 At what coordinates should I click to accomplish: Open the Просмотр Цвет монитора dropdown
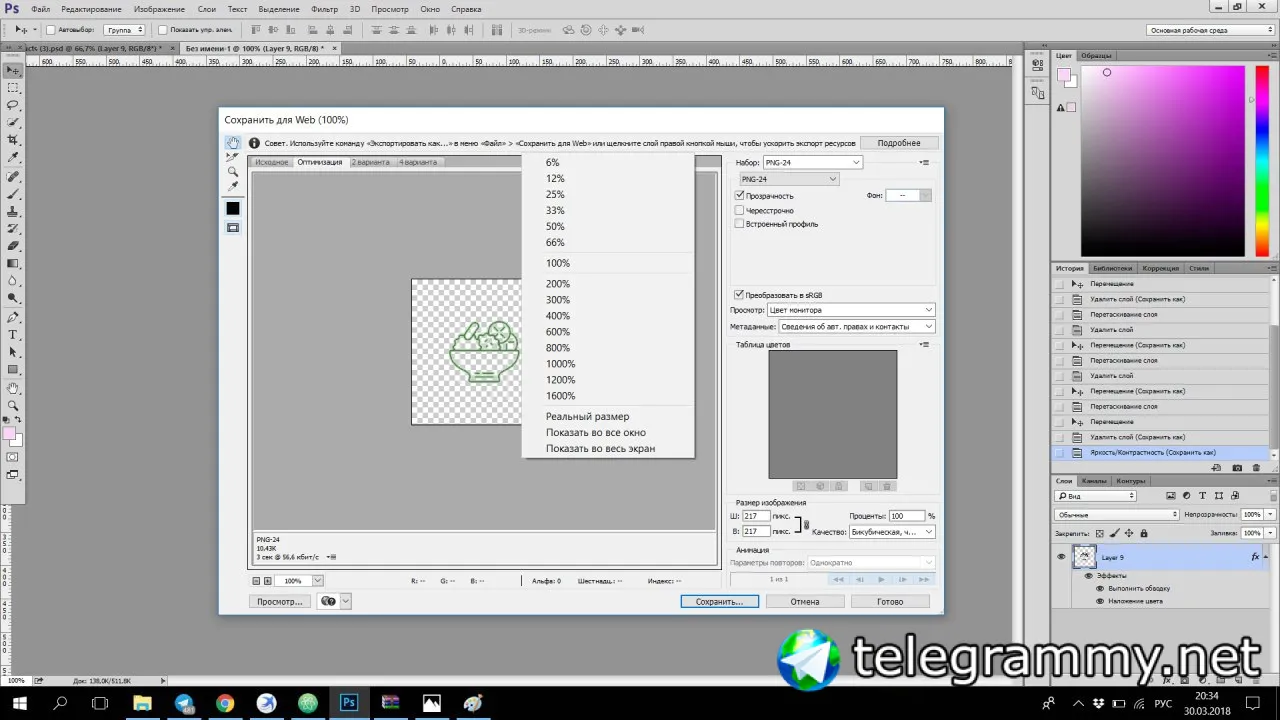pyautogui.click(x=851, y=310)
